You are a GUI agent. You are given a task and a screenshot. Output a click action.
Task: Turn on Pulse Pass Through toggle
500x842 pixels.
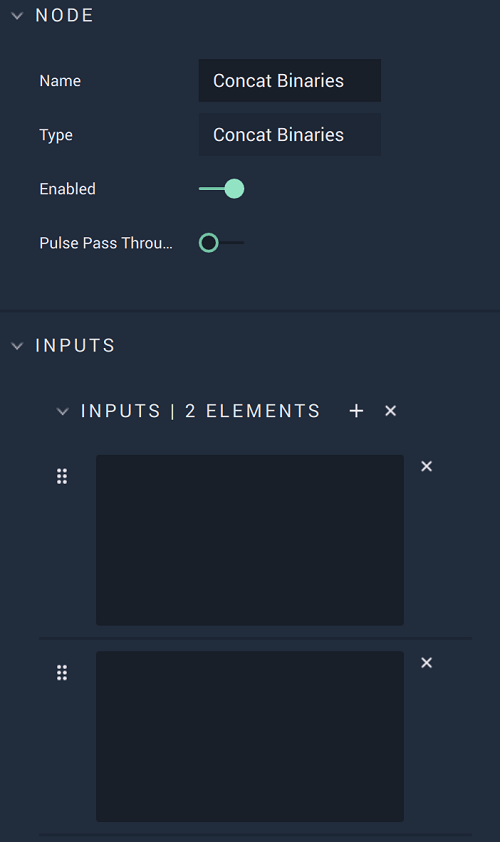(x=221, y=243)
